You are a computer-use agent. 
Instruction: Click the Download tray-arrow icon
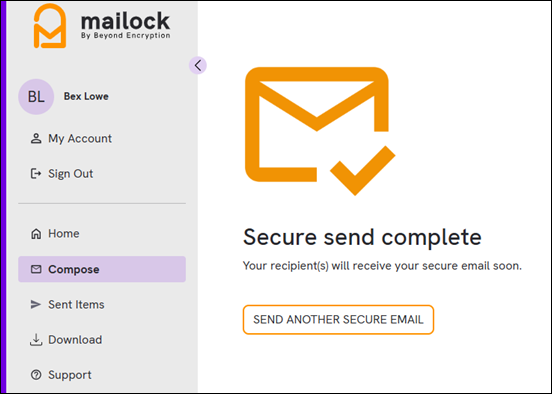tap(36, 340)
